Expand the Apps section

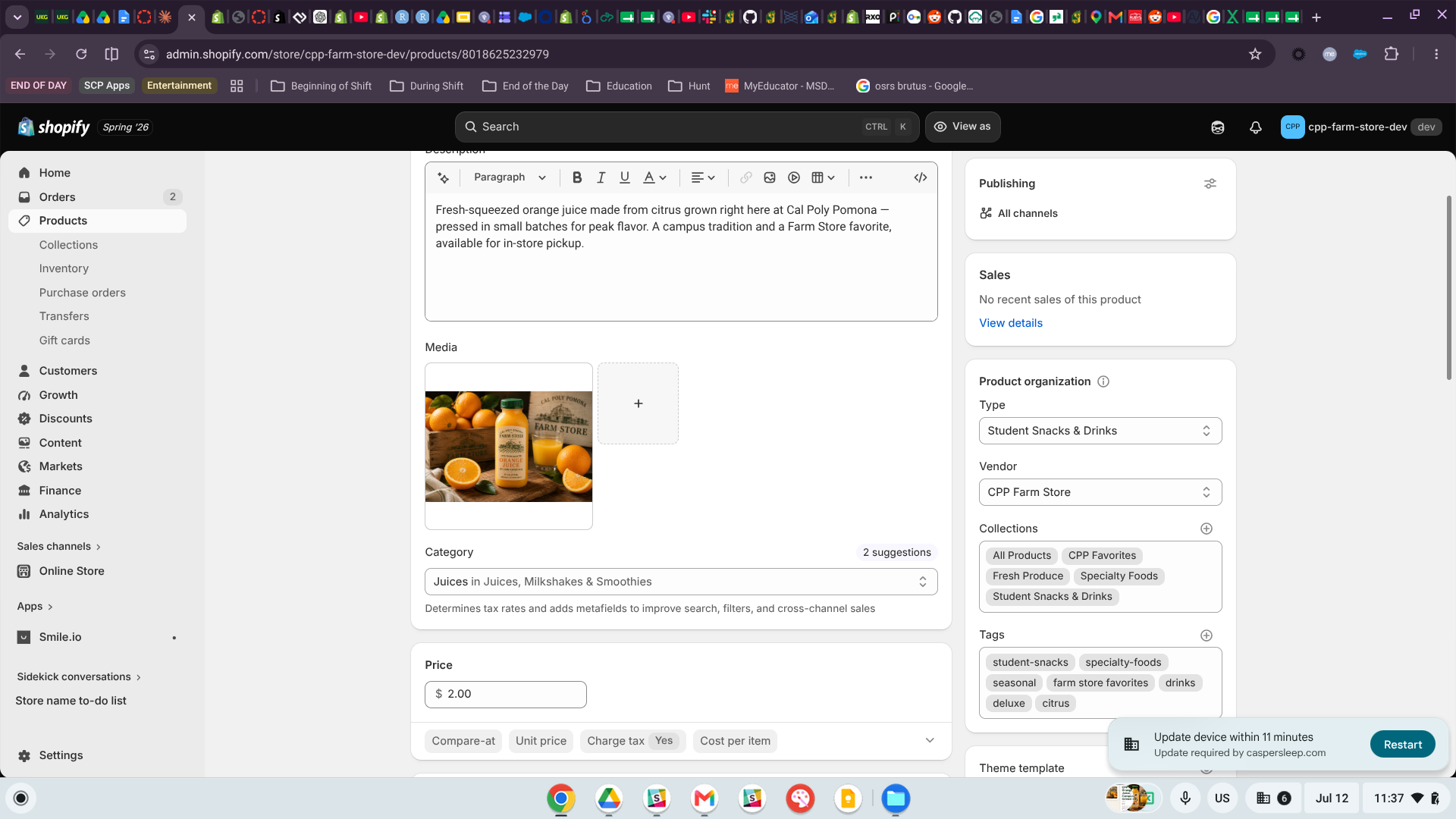[35, 607]
